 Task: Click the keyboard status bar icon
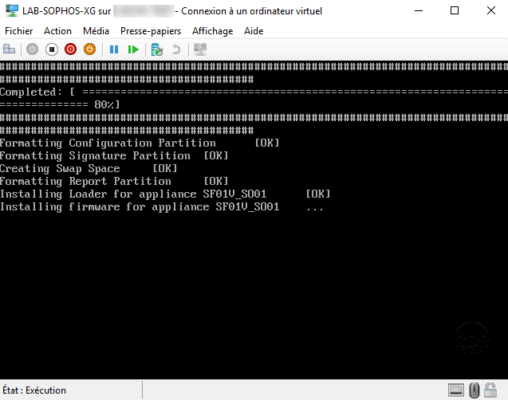(x=456, y=390)
